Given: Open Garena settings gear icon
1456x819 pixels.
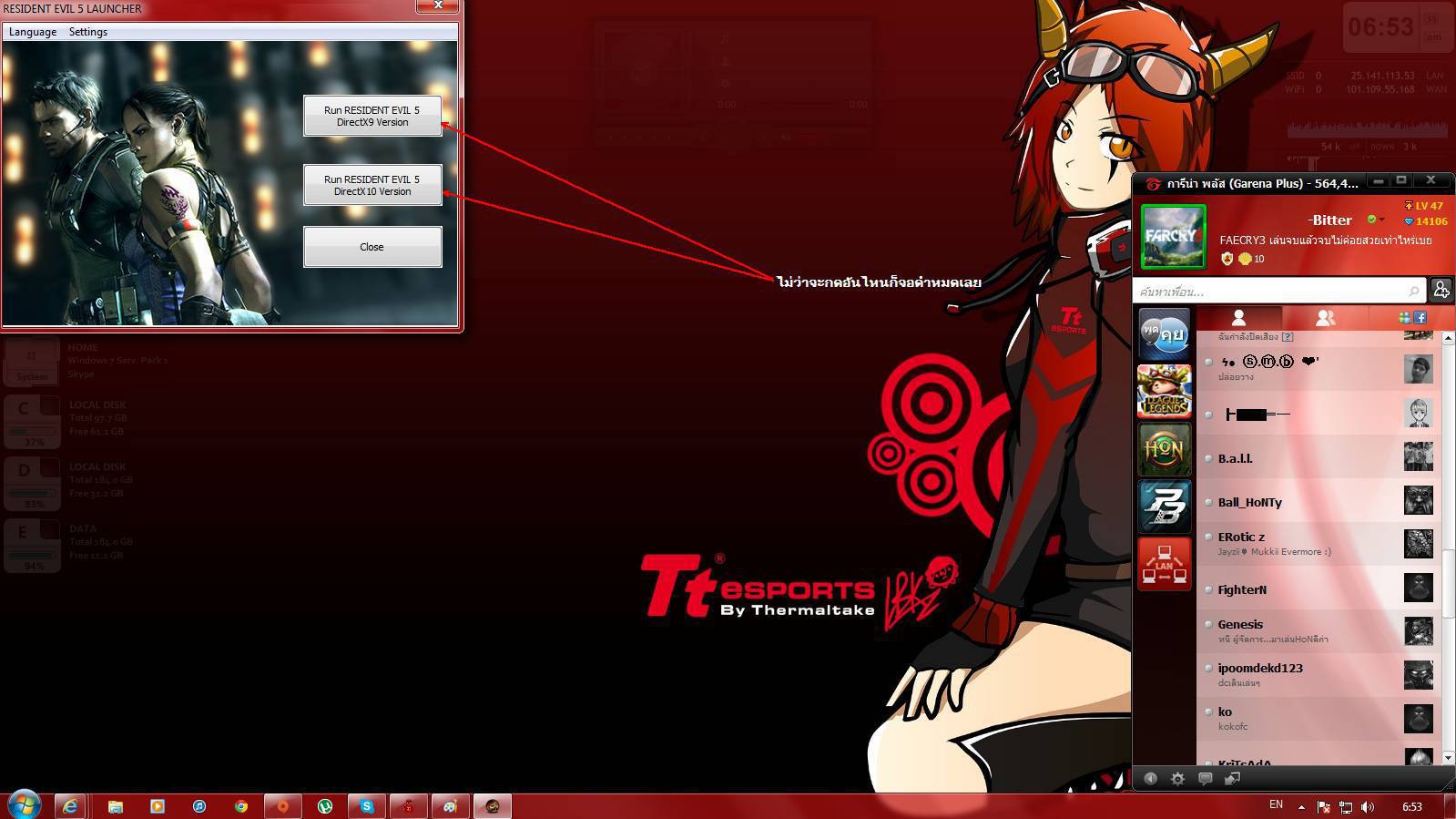Looking at the screenshot, I should [x=1177, y=779].
